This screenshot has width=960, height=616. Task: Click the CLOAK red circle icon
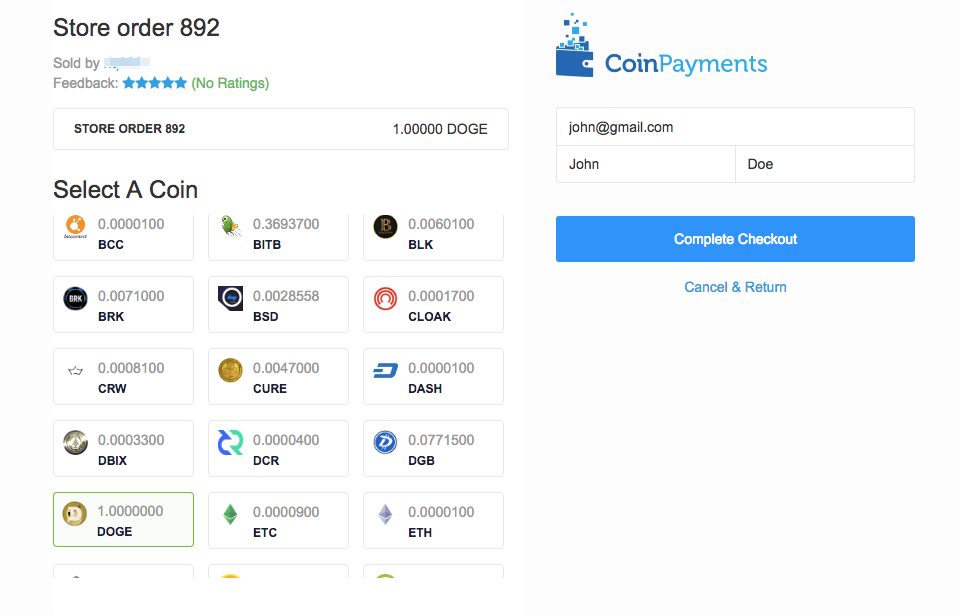385,299
